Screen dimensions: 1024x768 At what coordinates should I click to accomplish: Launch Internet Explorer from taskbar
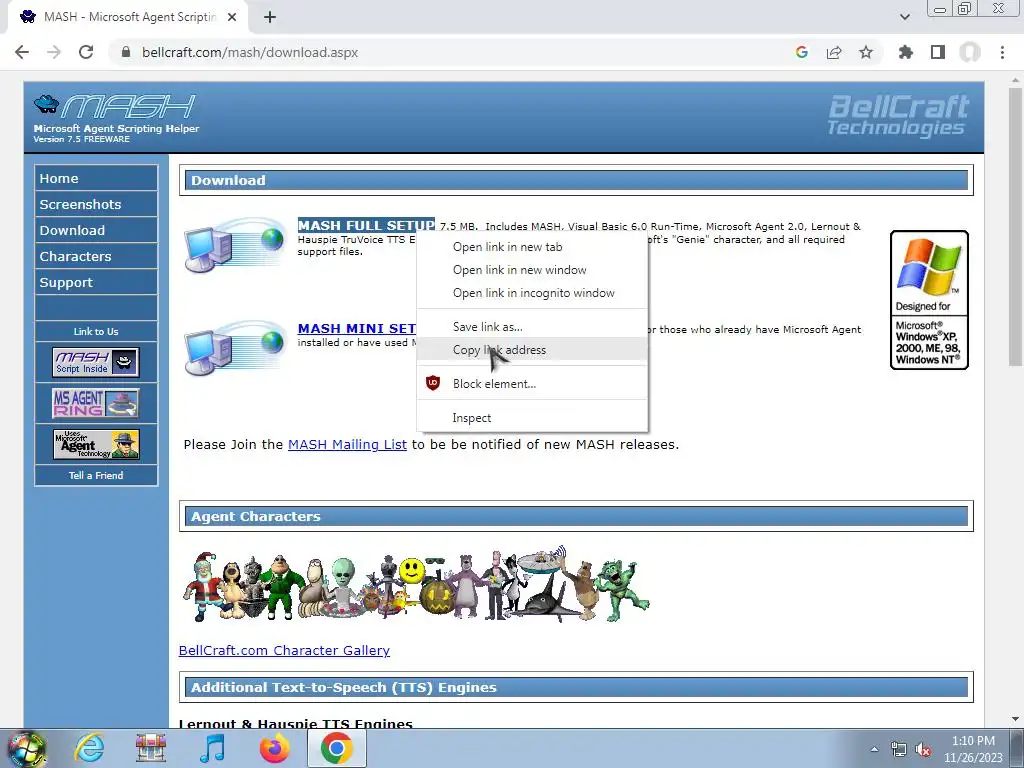tap(89, 748)
